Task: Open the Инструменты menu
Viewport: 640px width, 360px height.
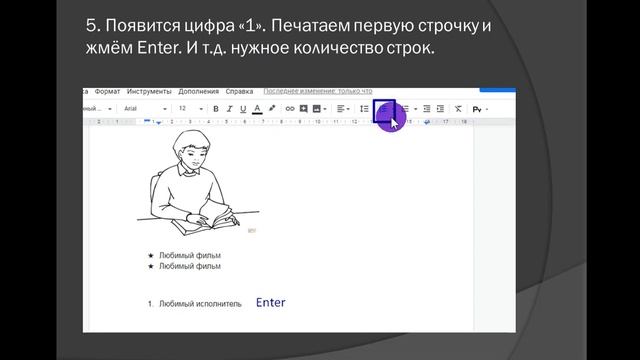Action: click(x=149, y=91)
